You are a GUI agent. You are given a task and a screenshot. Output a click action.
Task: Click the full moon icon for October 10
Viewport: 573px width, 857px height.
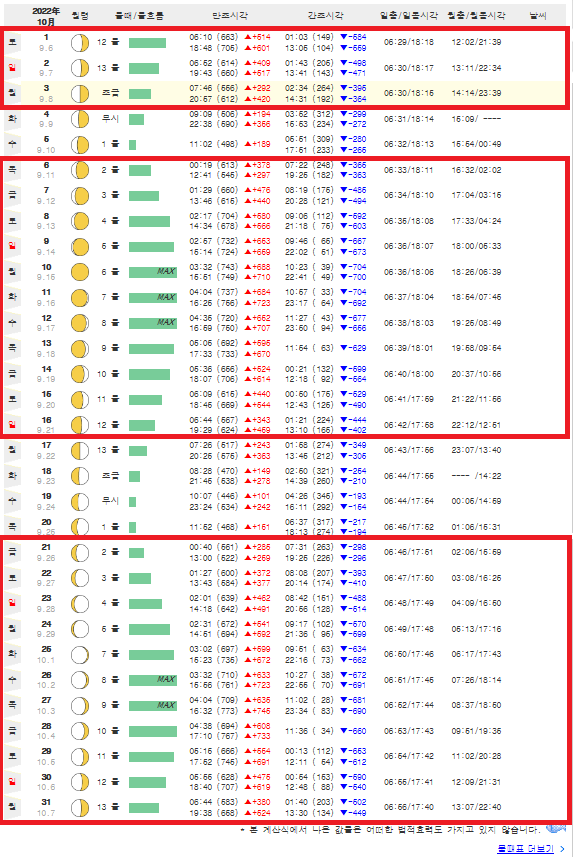tap(80, 272)
